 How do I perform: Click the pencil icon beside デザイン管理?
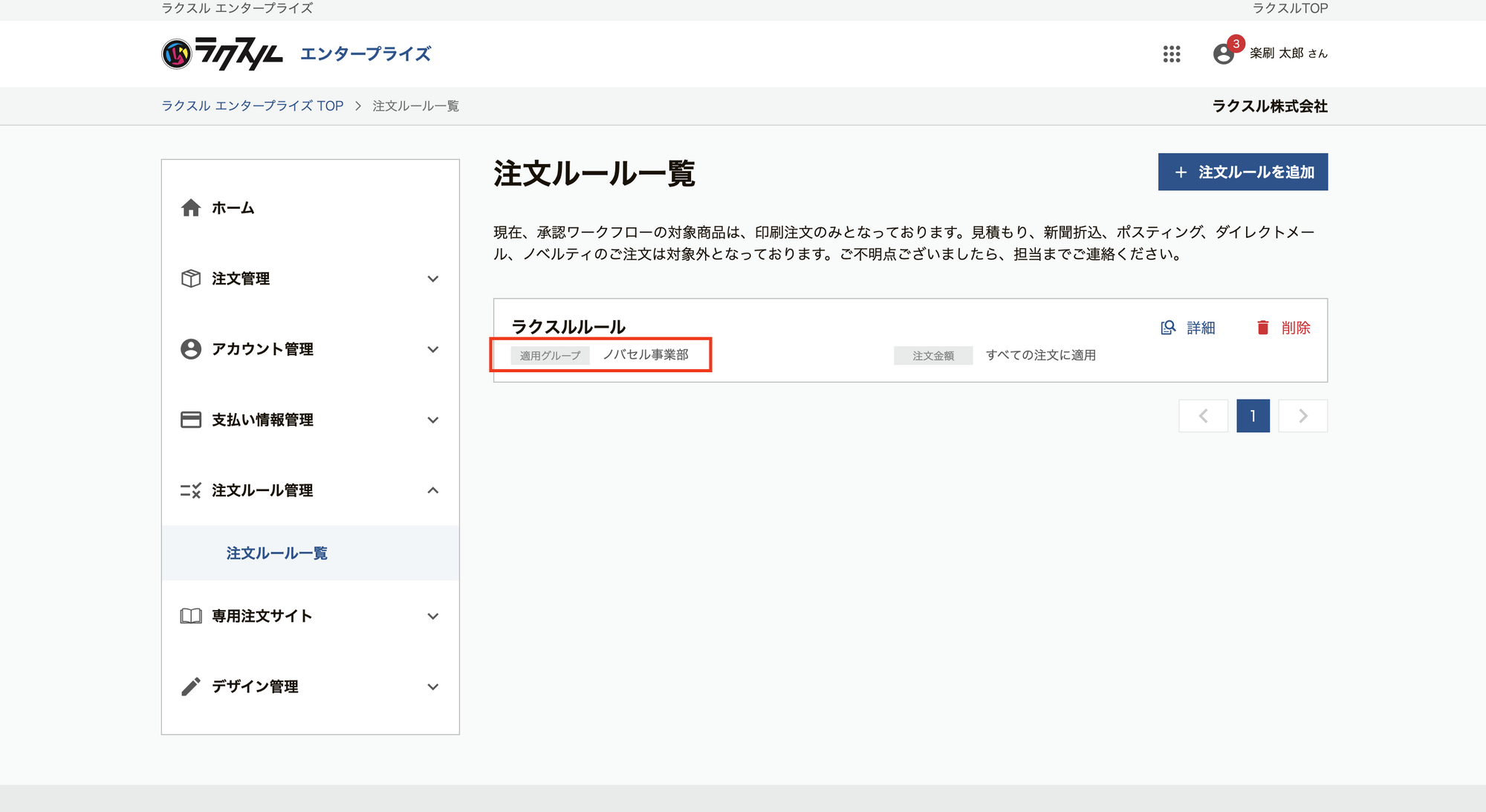pos(191,686)
